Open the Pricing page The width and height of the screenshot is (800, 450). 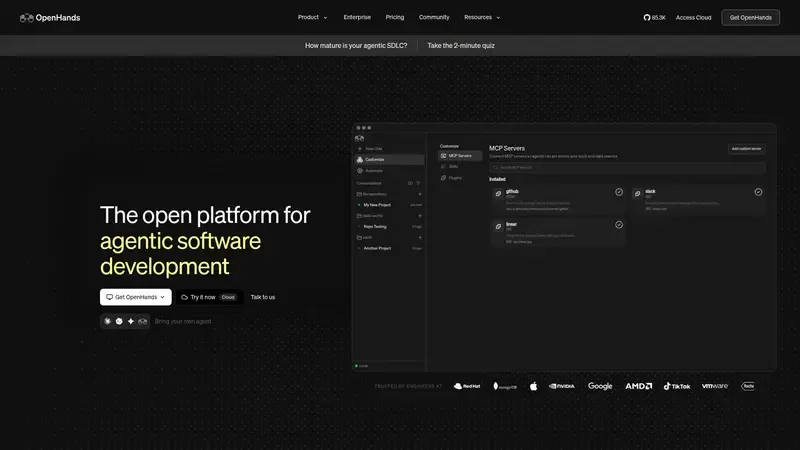point(395,17)
